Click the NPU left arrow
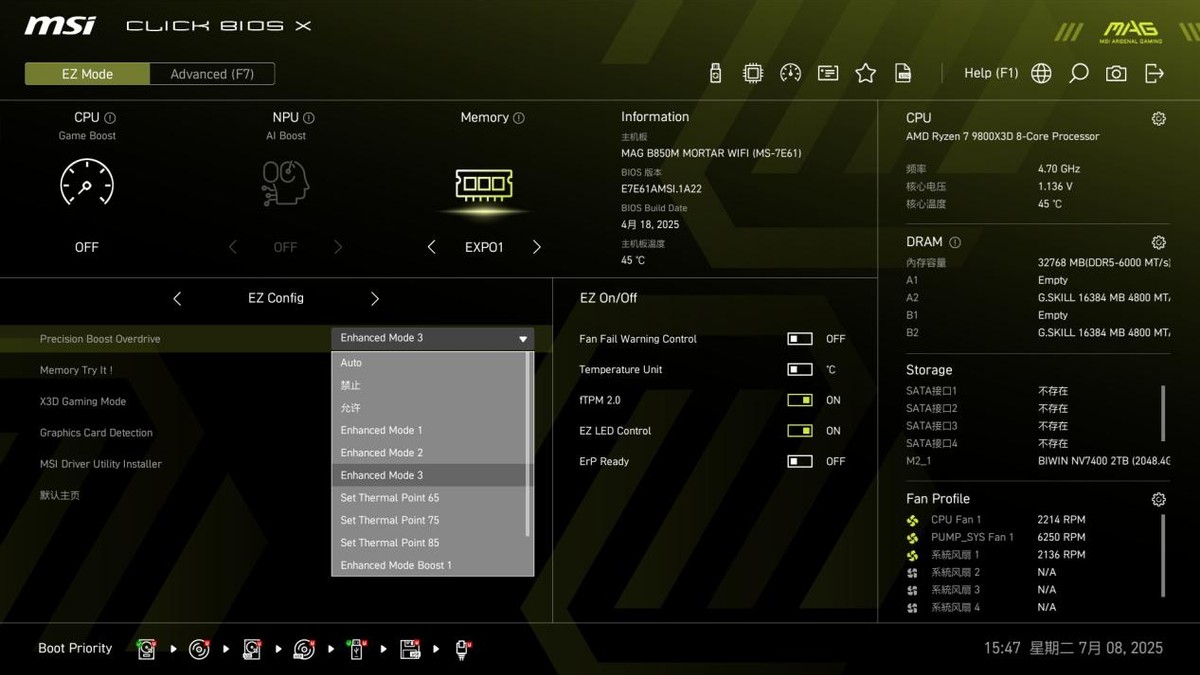Image resolution: width=1200 pixels, height=675 pixels. 233,247
